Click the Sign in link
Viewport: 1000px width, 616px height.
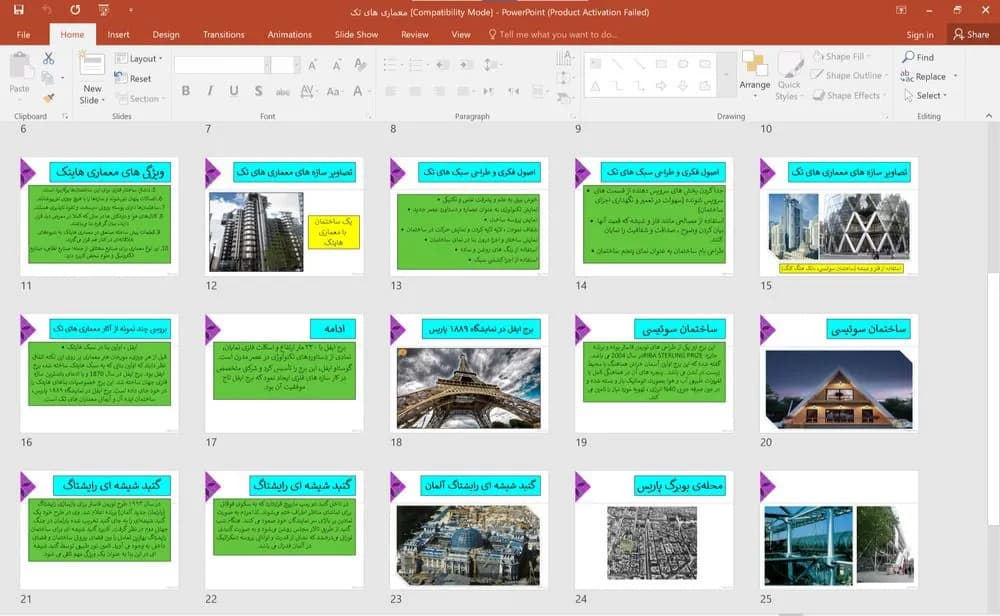(x=920, y=34)
